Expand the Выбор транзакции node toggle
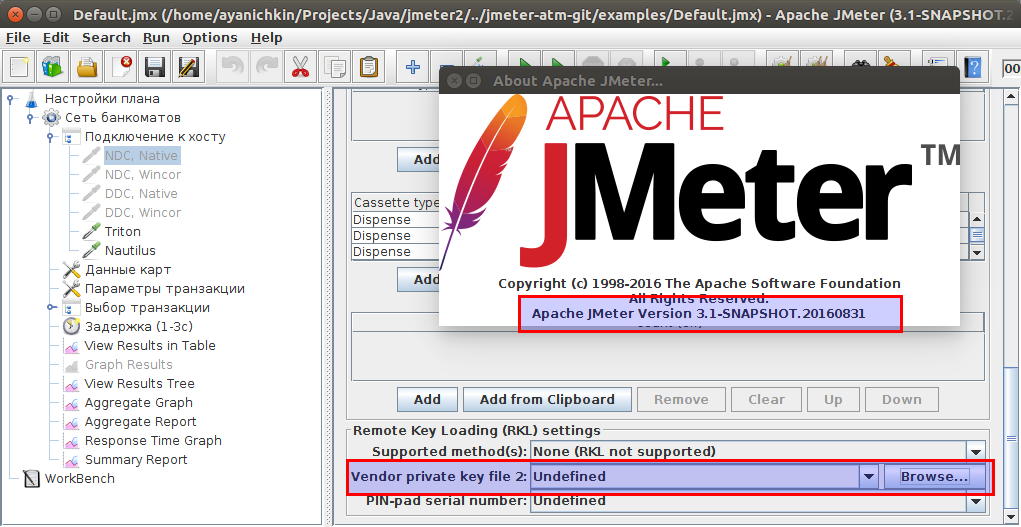The height and width of the screenshot is (527, 1021). click(50, 307)
